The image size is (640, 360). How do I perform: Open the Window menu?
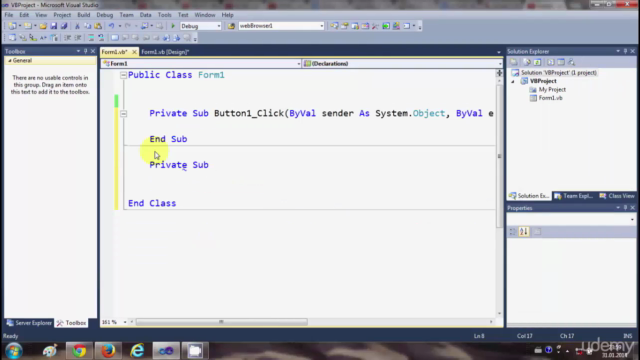(x=204, y=15)
